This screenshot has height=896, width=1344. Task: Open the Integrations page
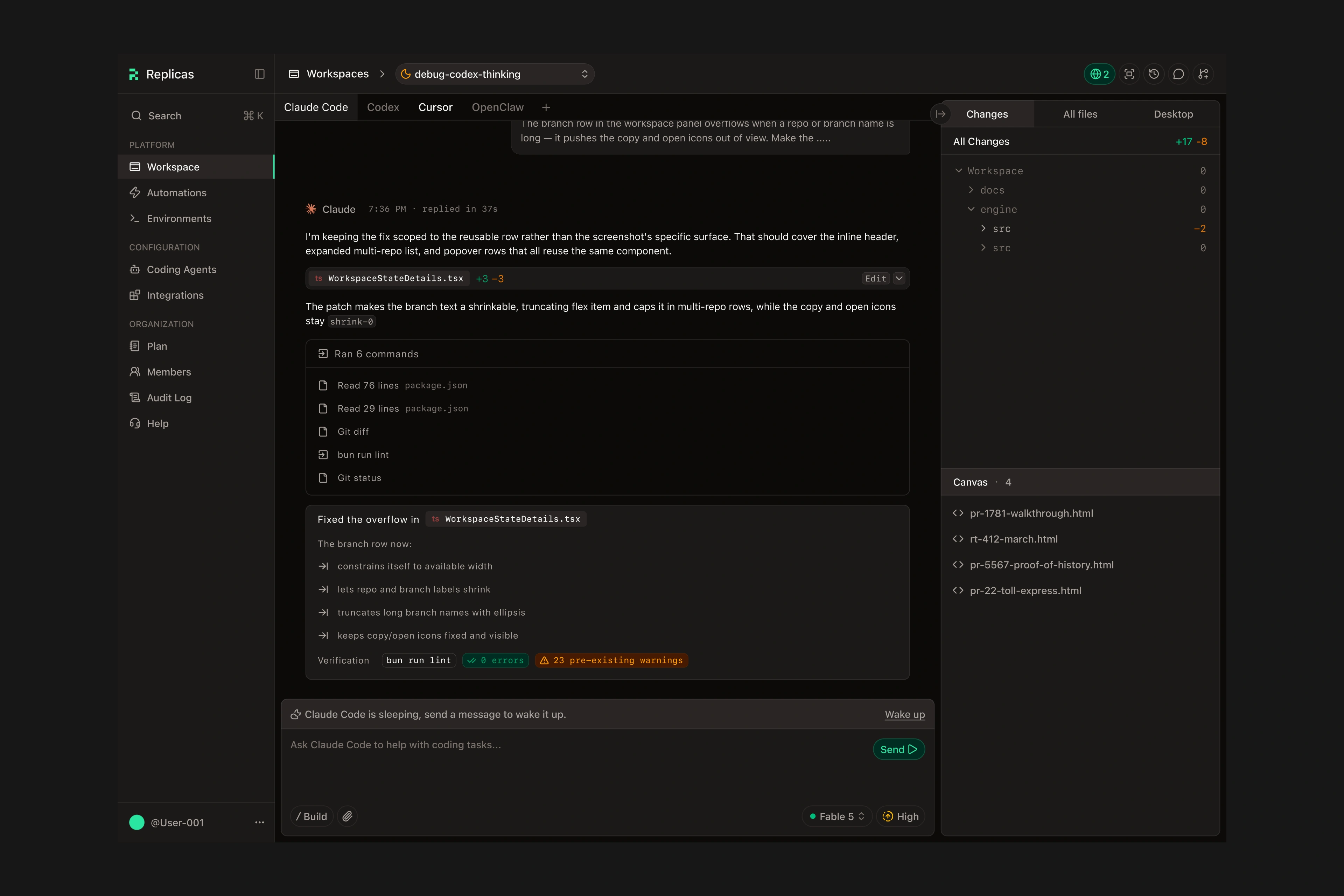click(195, 295)
